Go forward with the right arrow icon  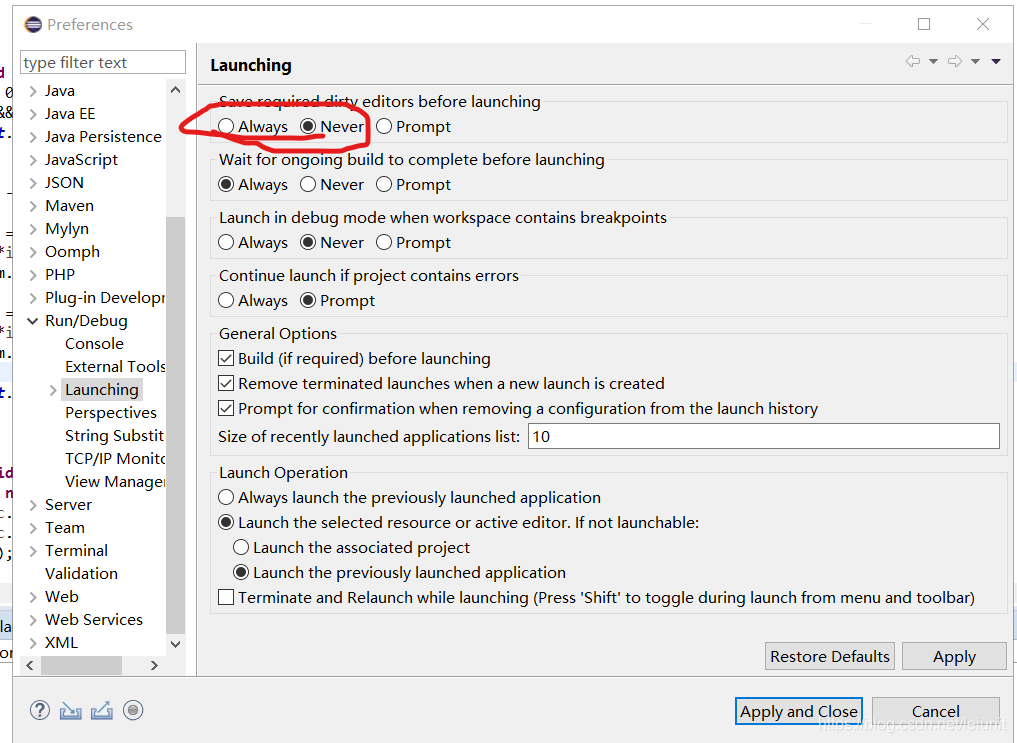[955, 61]
